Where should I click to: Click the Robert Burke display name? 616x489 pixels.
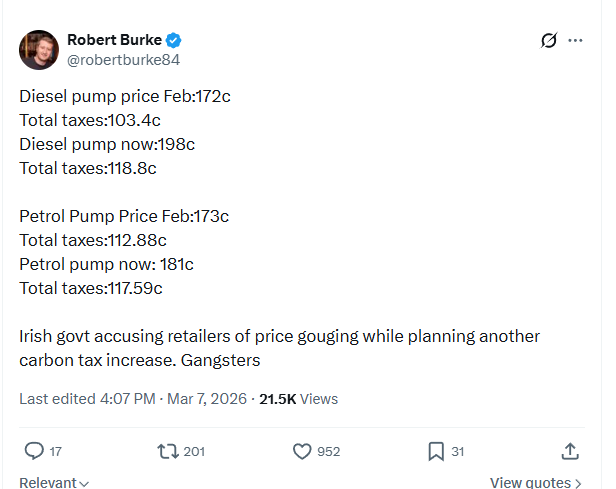coord(114,40)
